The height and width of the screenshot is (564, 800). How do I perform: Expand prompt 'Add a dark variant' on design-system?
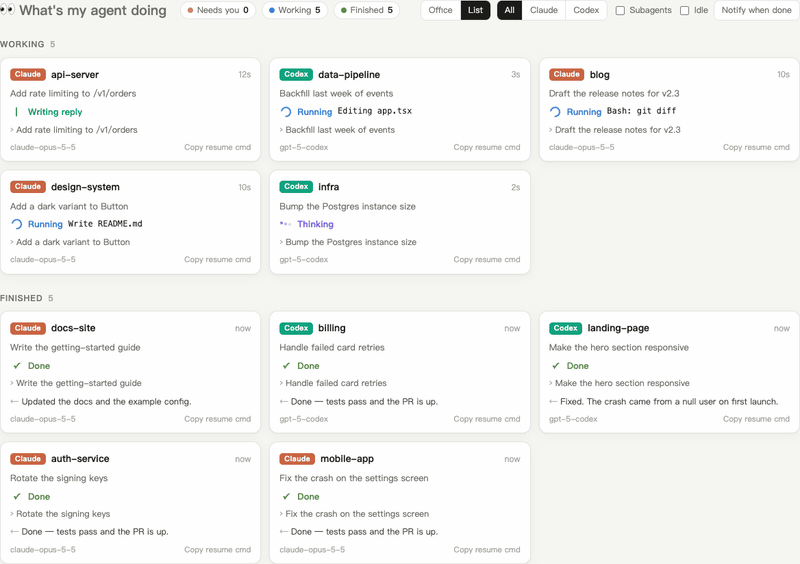click(70, 242)
